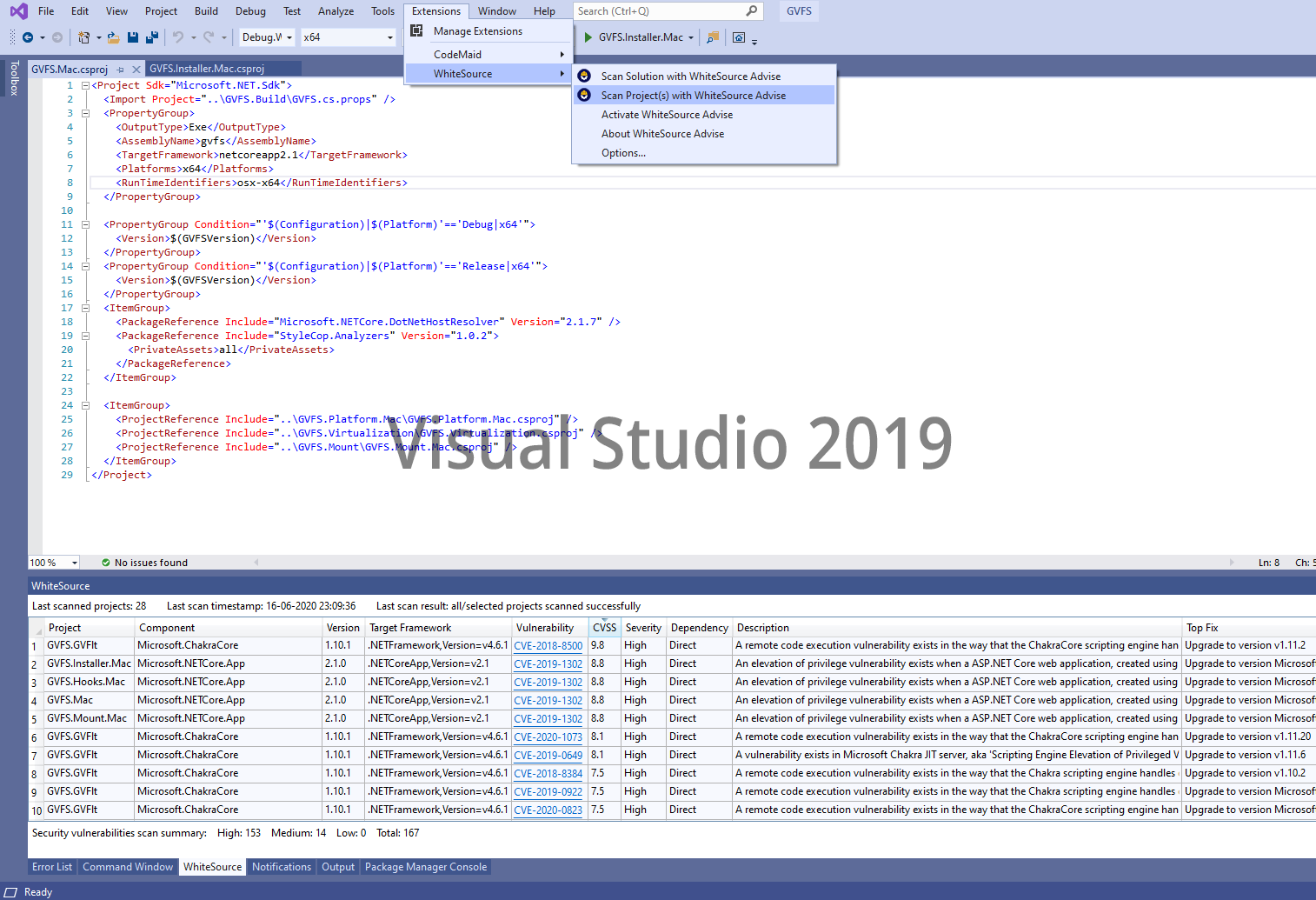Open the CVE-2019-0649 link
The width and height of the screenshot is (1316, 900).
(x=548, y=756)
